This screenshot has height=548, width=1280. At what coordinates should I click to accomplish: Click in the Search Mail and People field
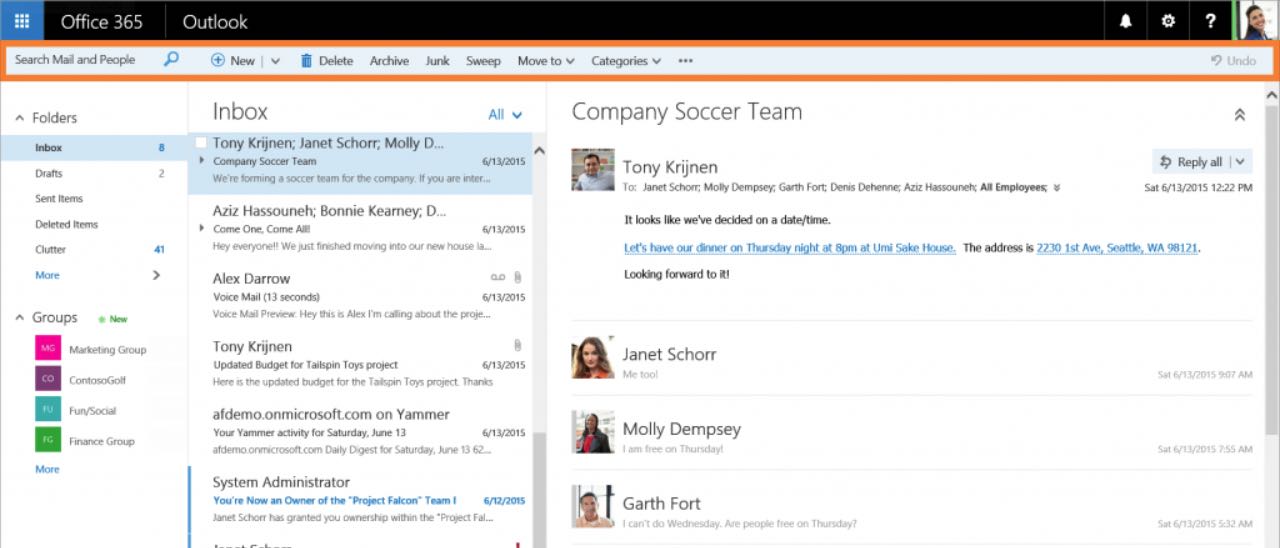pyautogui.click(x=84, y=60)
